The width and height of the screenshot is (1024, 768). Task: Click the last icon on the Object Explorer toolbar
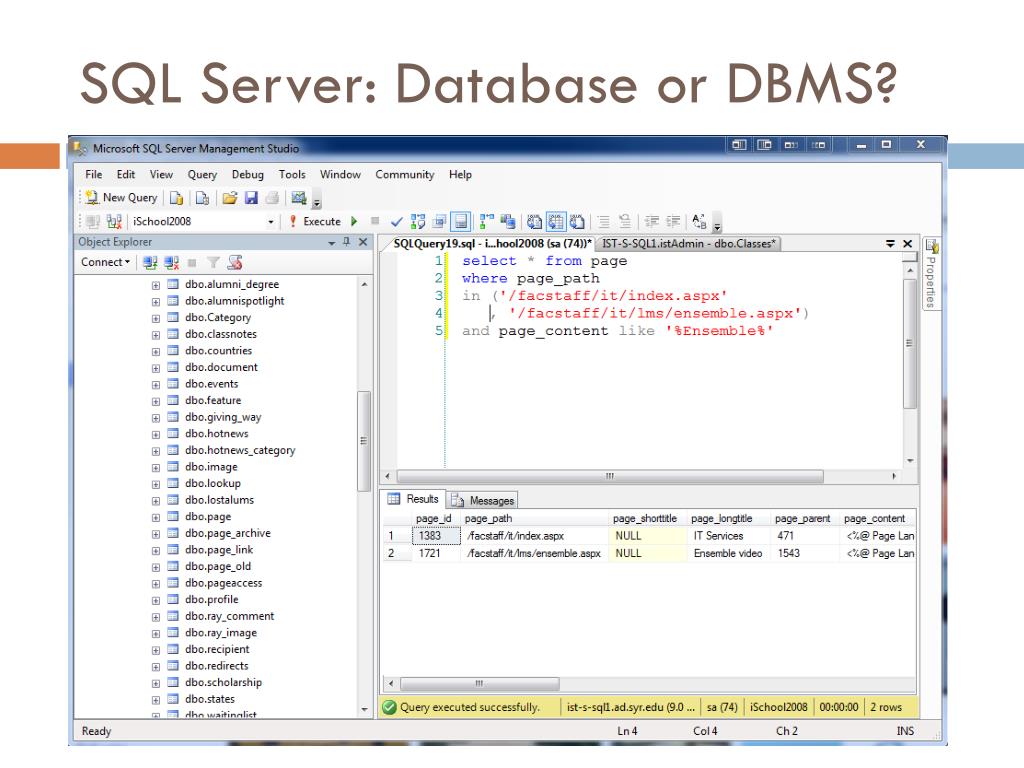point(234,263)
